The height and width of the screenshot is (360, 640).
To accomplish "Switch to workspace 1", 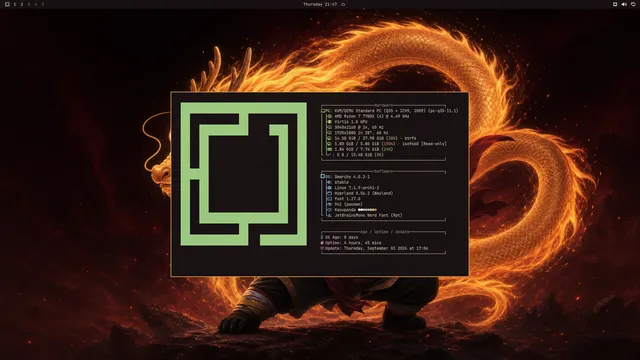I will pyautogui.click(x=15, y=4).
